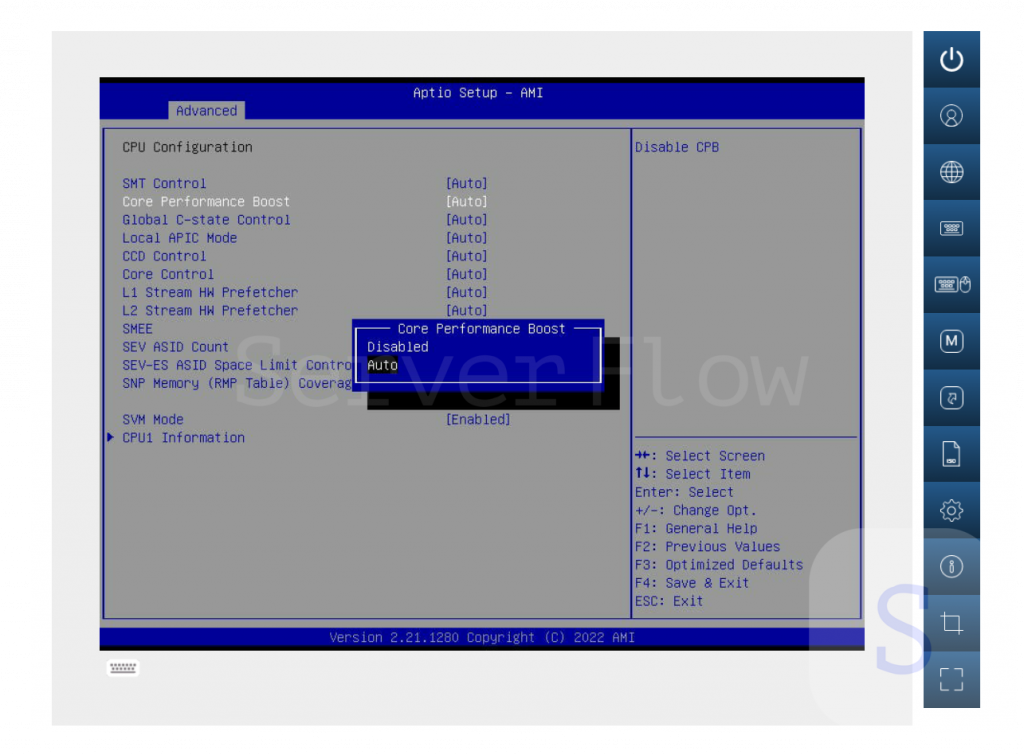Click the M macro icon
This screenshot has width=1024, height=755.
click(951, 341)
